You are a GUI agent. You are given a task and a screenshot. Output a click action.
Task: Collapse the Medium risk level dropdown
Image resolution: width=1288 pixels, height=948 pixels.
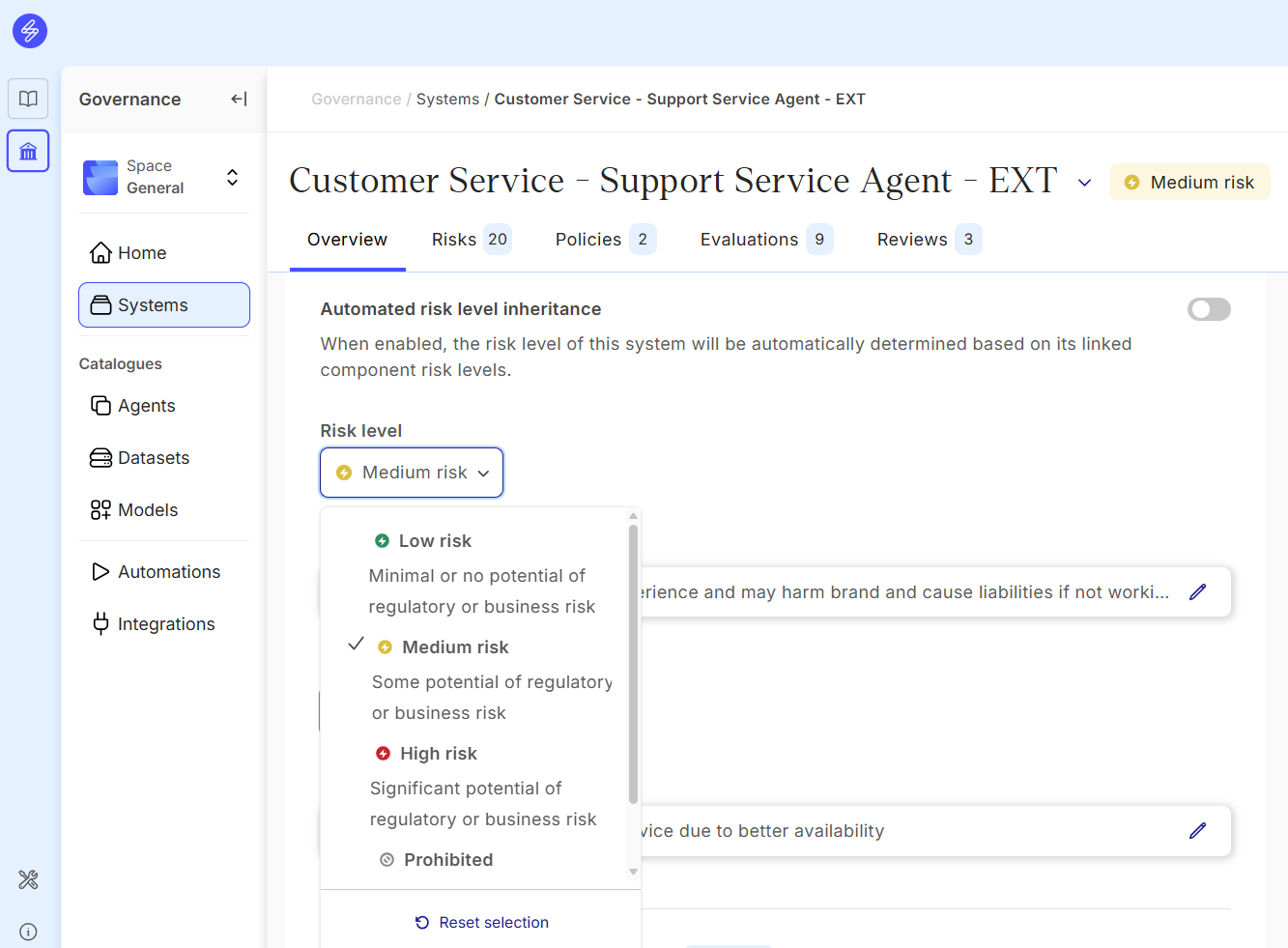412,473
